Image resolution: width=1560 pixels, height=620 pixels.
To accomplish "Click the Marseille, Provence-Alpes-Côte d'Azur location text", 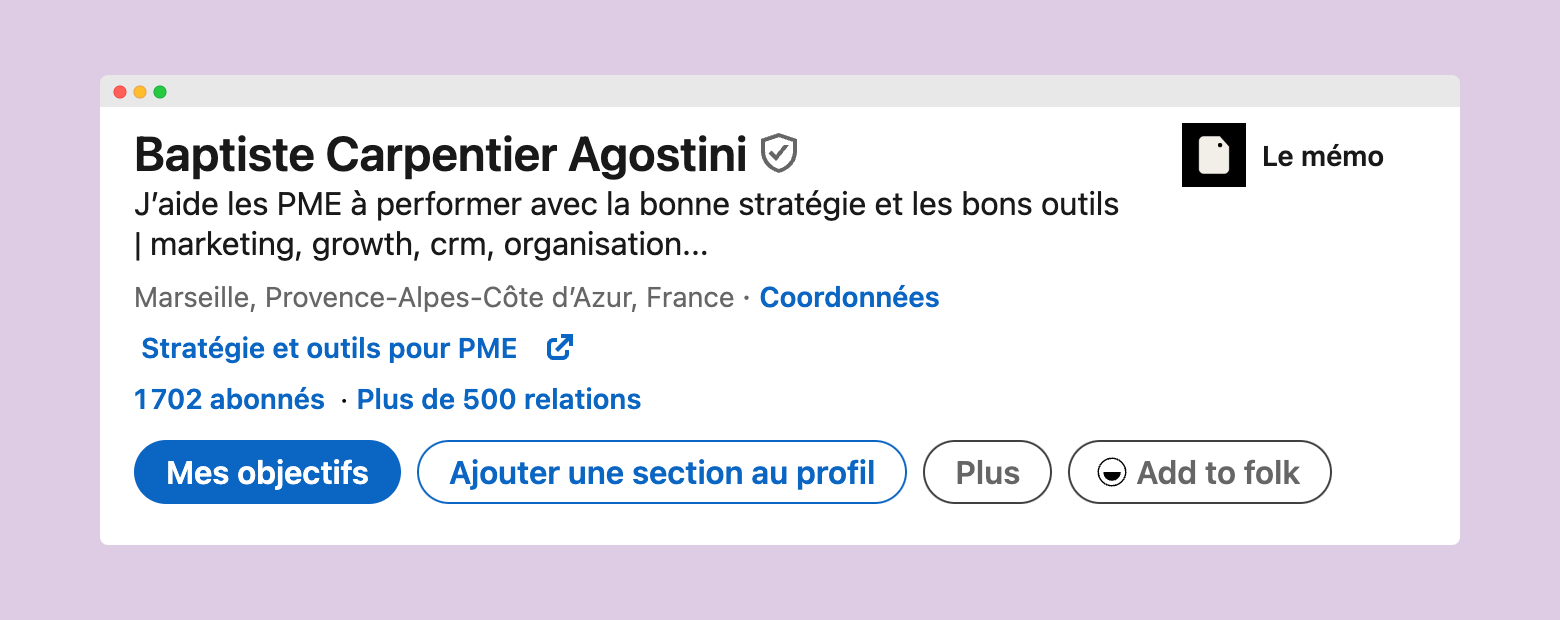I will pos(434,298).
